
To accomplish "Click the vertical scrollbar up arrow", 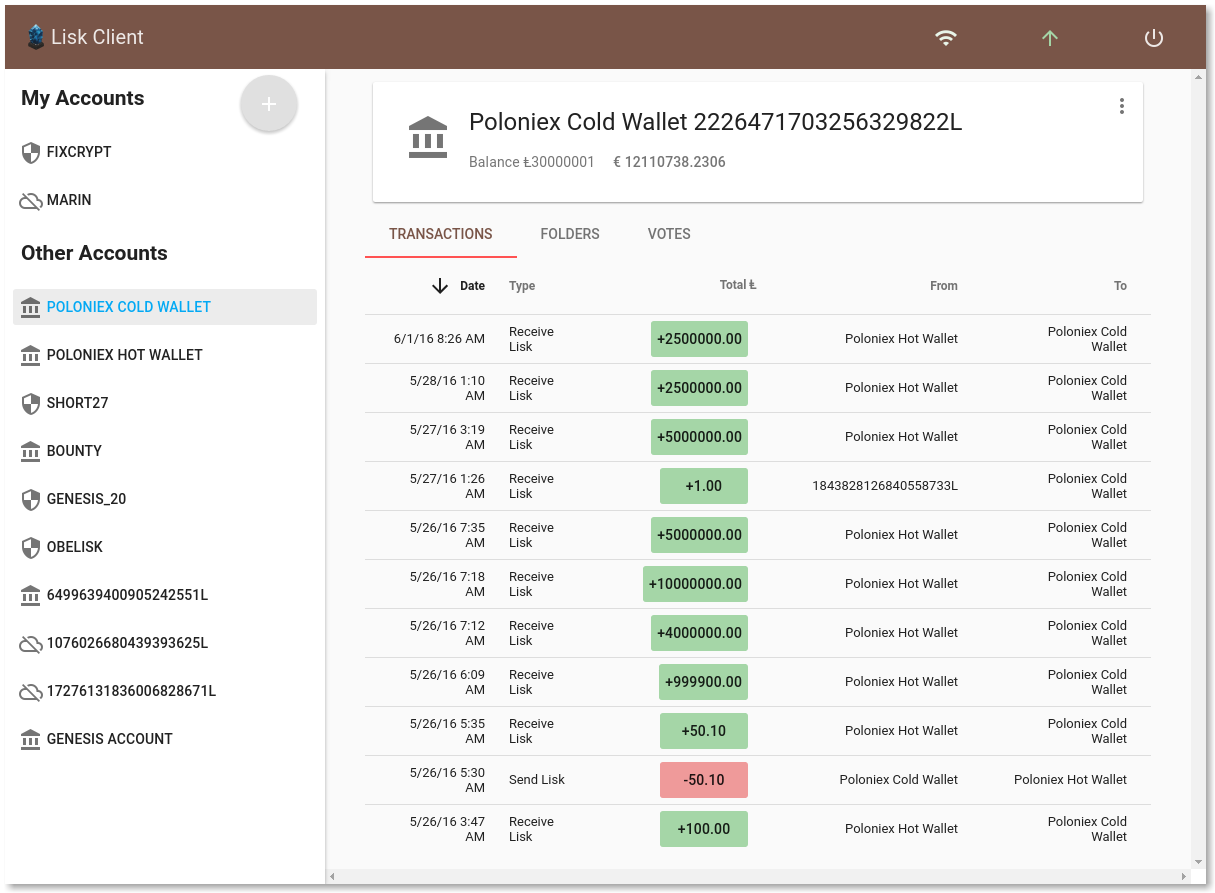I will coord(1199,78).
